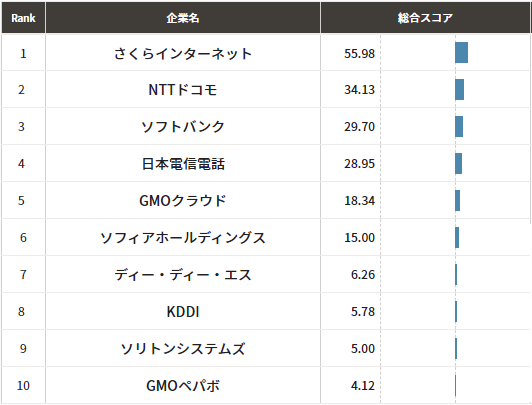Click the NTTドコモ score bar
Viewport: 532px width, 405px height.
point(459,90)
